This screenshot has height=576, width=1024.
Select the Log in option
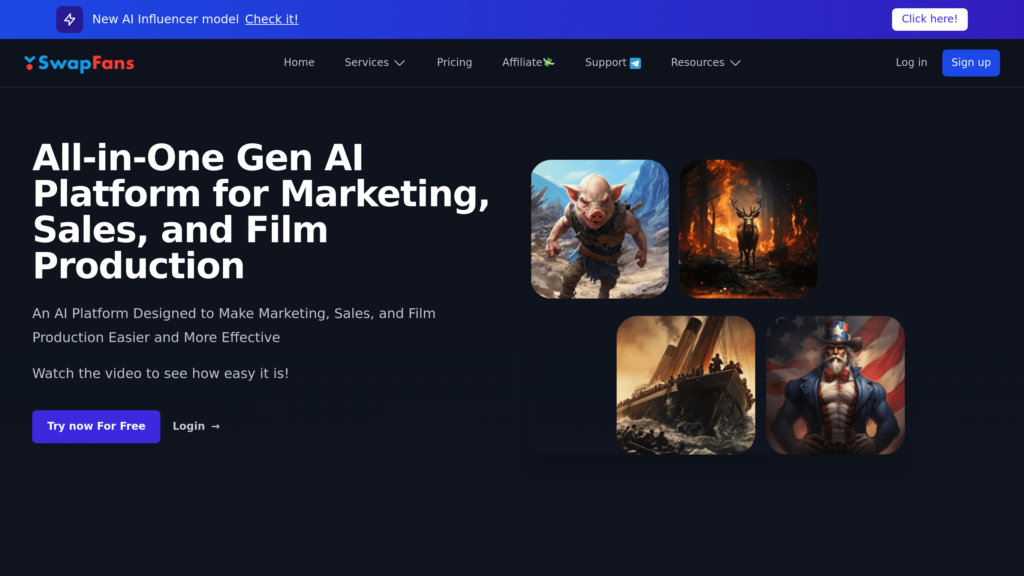tap(911, 62)
